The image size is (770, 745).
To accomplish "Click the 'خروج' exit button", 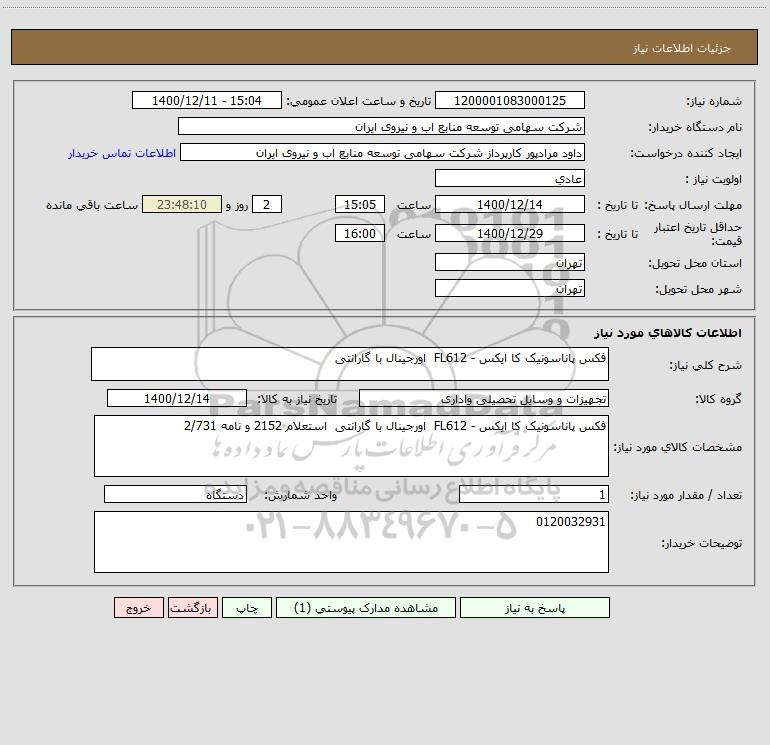I will tap(138, 607).
